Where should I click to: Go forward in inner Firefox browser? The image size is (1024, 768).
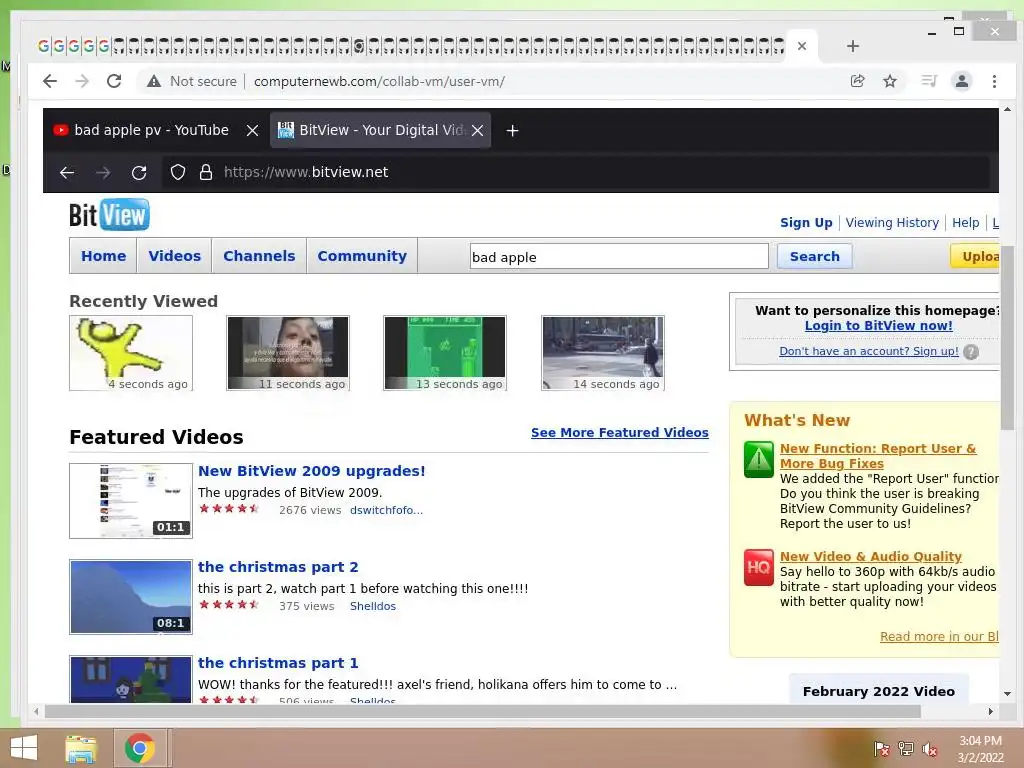tap(103, 172)
